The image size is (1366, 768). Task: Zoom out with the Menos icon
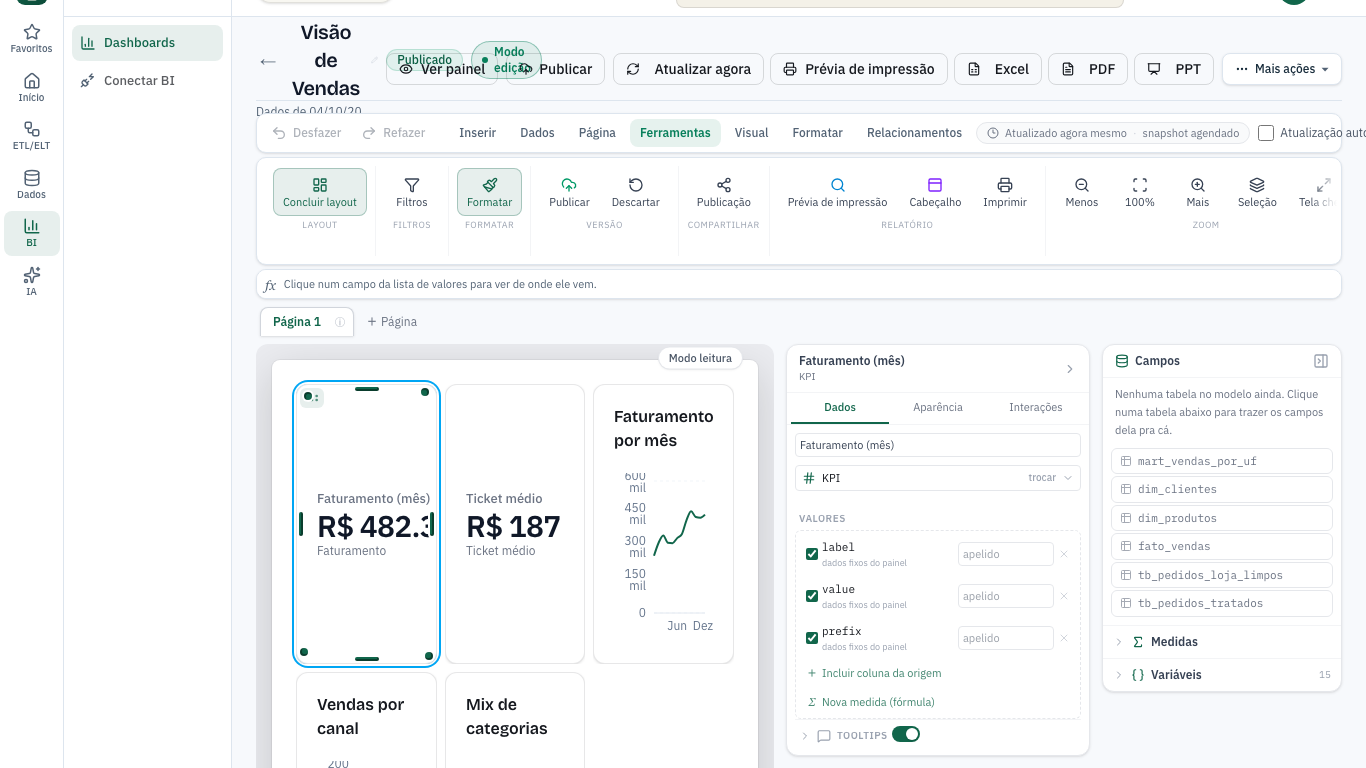[1082, 192]
